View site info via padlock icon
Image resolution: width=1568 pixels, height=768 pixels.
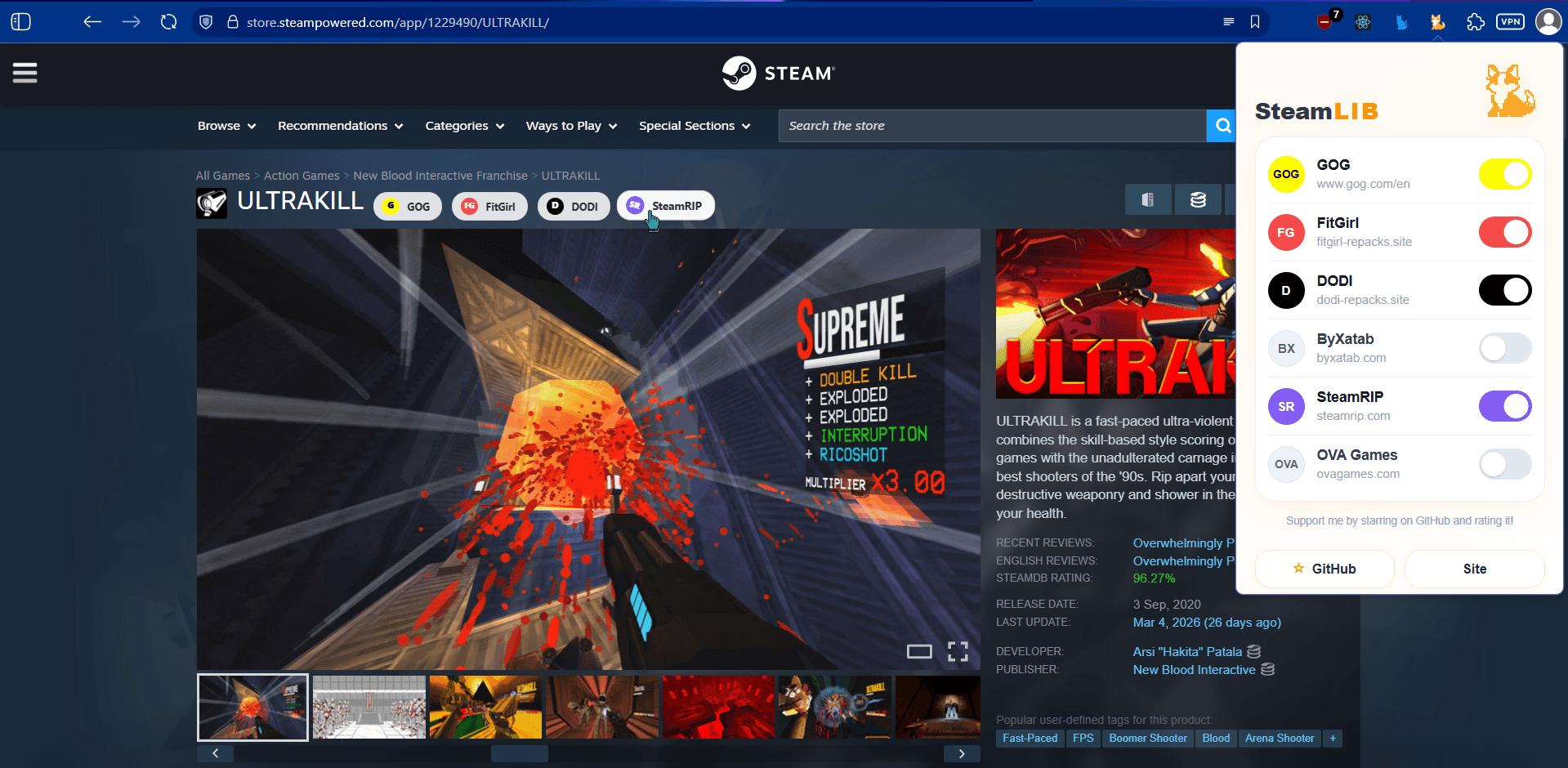pos(232,22)
